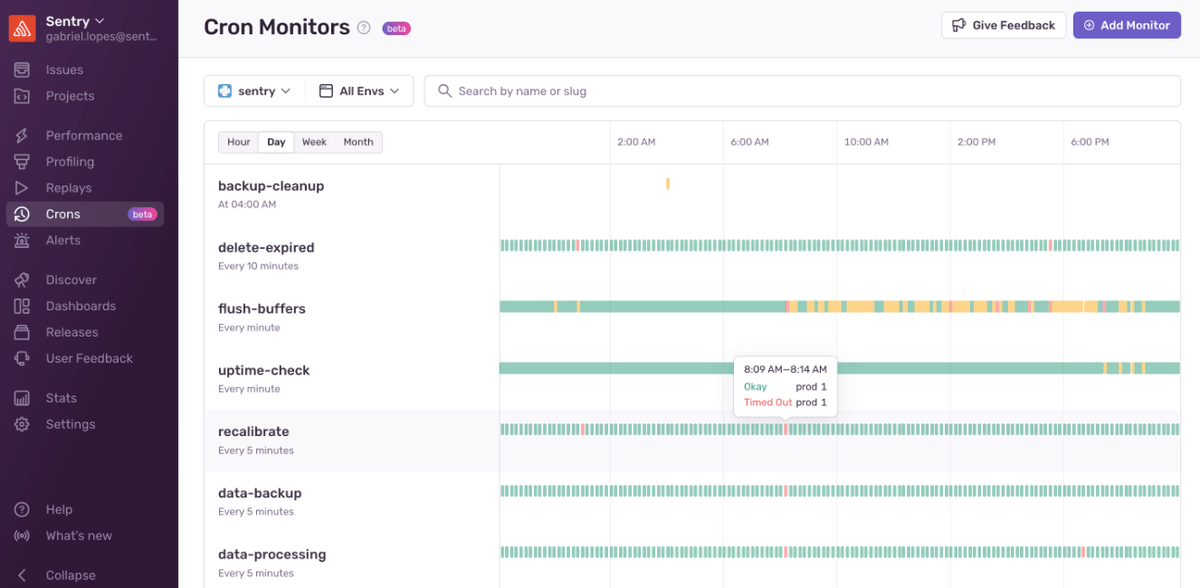Click the Add Monitor button
The width and height of the screenshot is (1200, 588).
[1127, 25]
